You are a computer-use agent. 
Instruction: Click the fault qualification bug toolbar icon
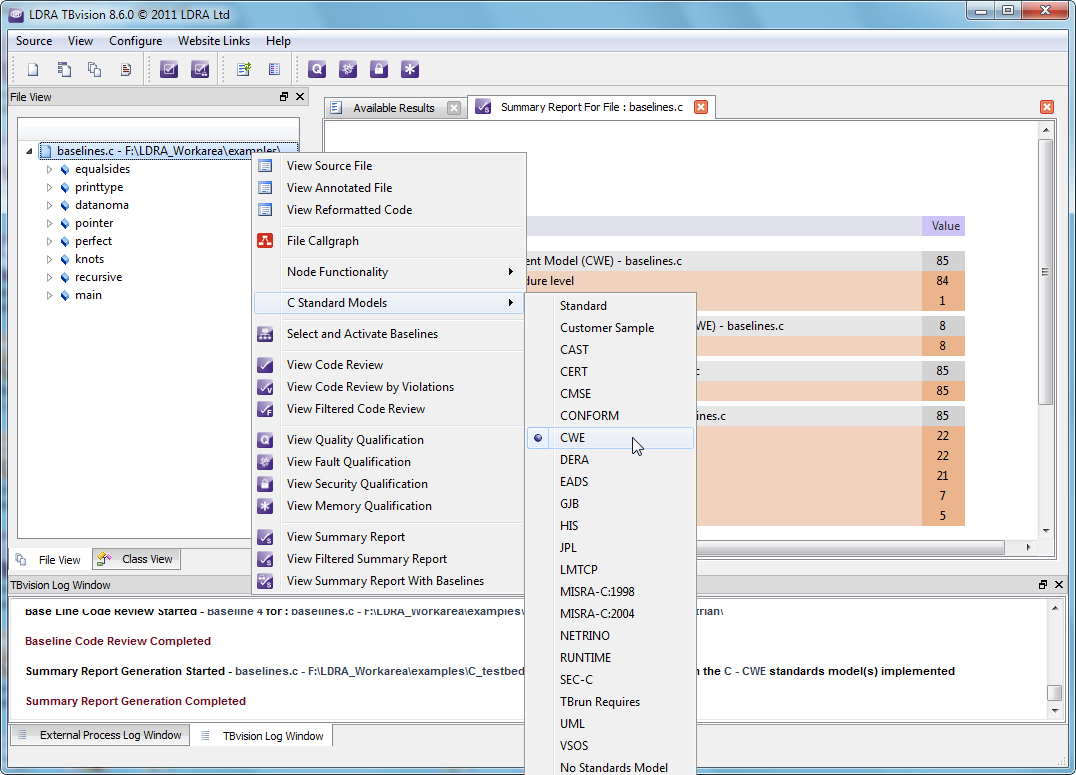coord(347,69)
